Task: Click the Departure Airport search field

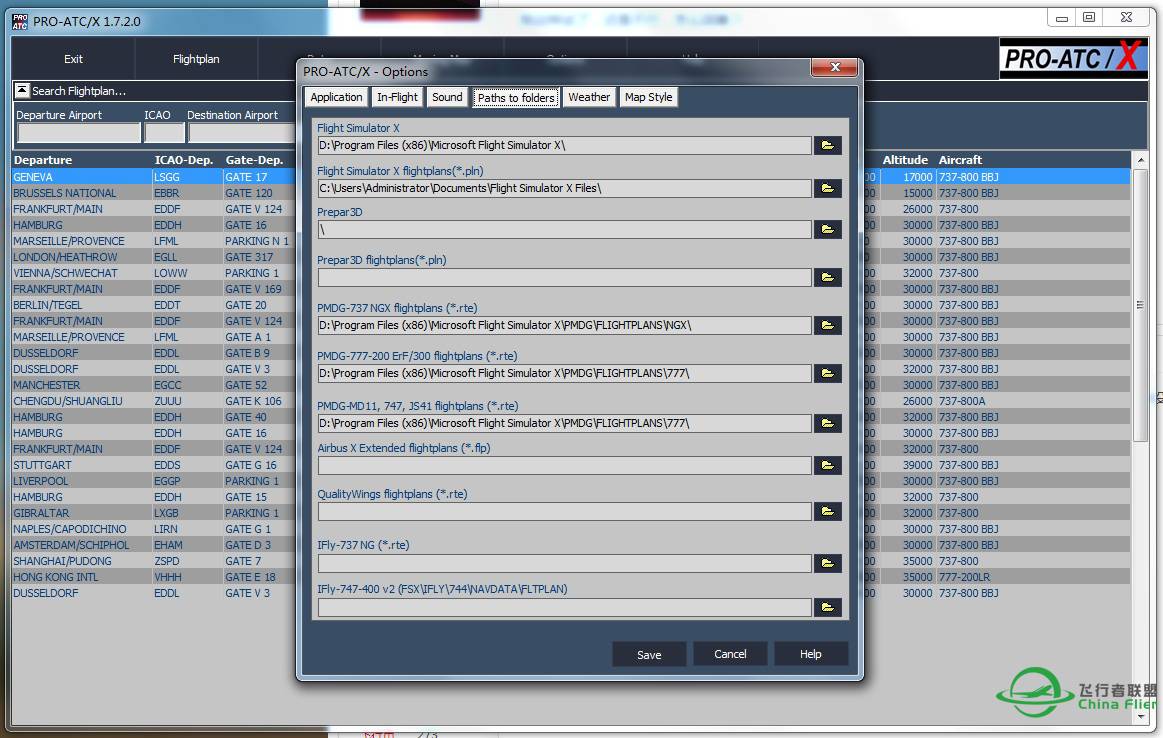Action: point(79,133)
